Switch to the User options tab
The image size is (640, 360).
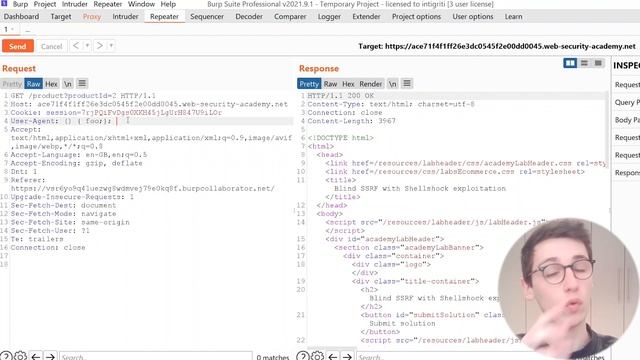click(473, 17)
